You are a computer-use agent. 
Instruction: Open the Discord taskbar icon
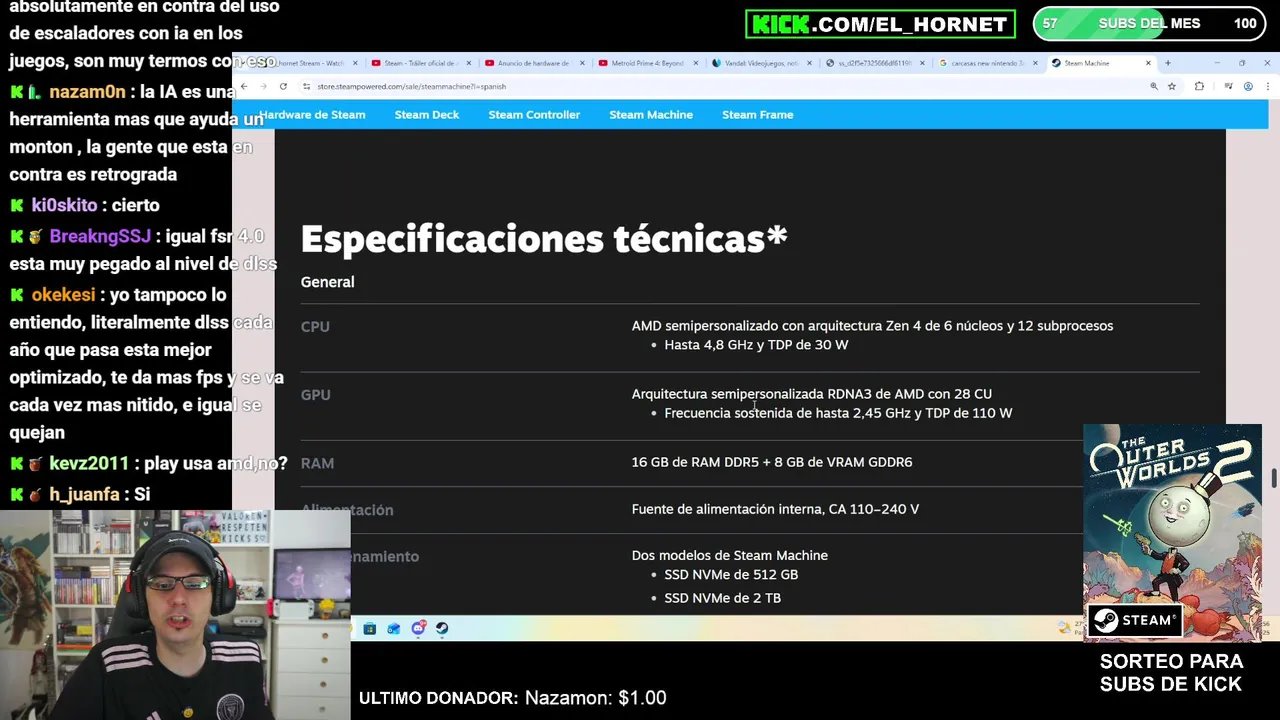[x=418, y=628]
